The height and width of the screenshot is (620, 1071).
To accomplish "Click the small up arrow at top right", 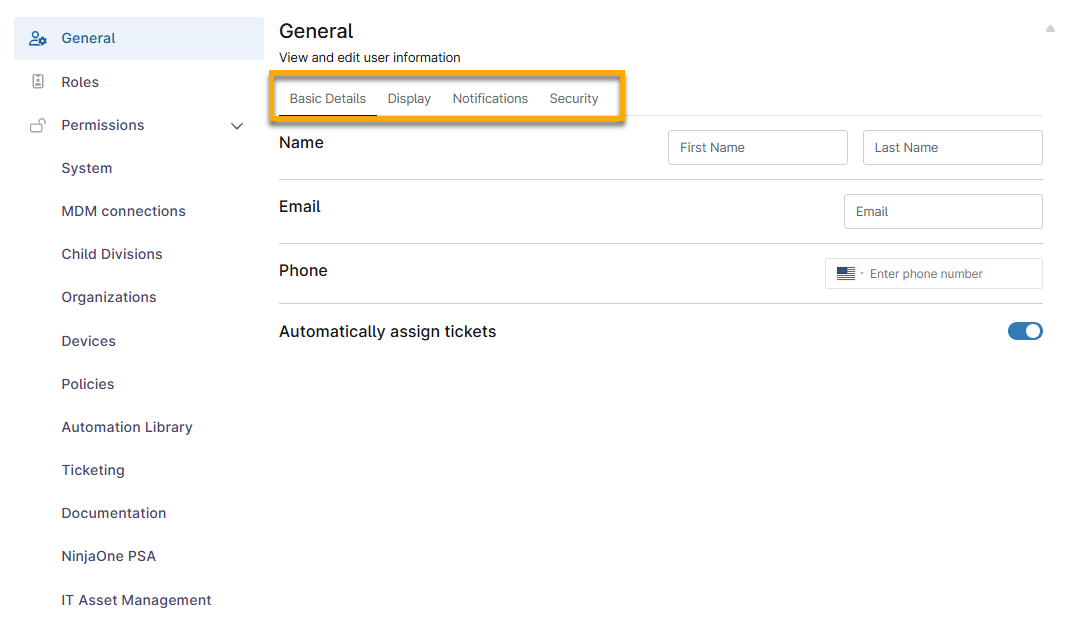I will (1050, 29).
